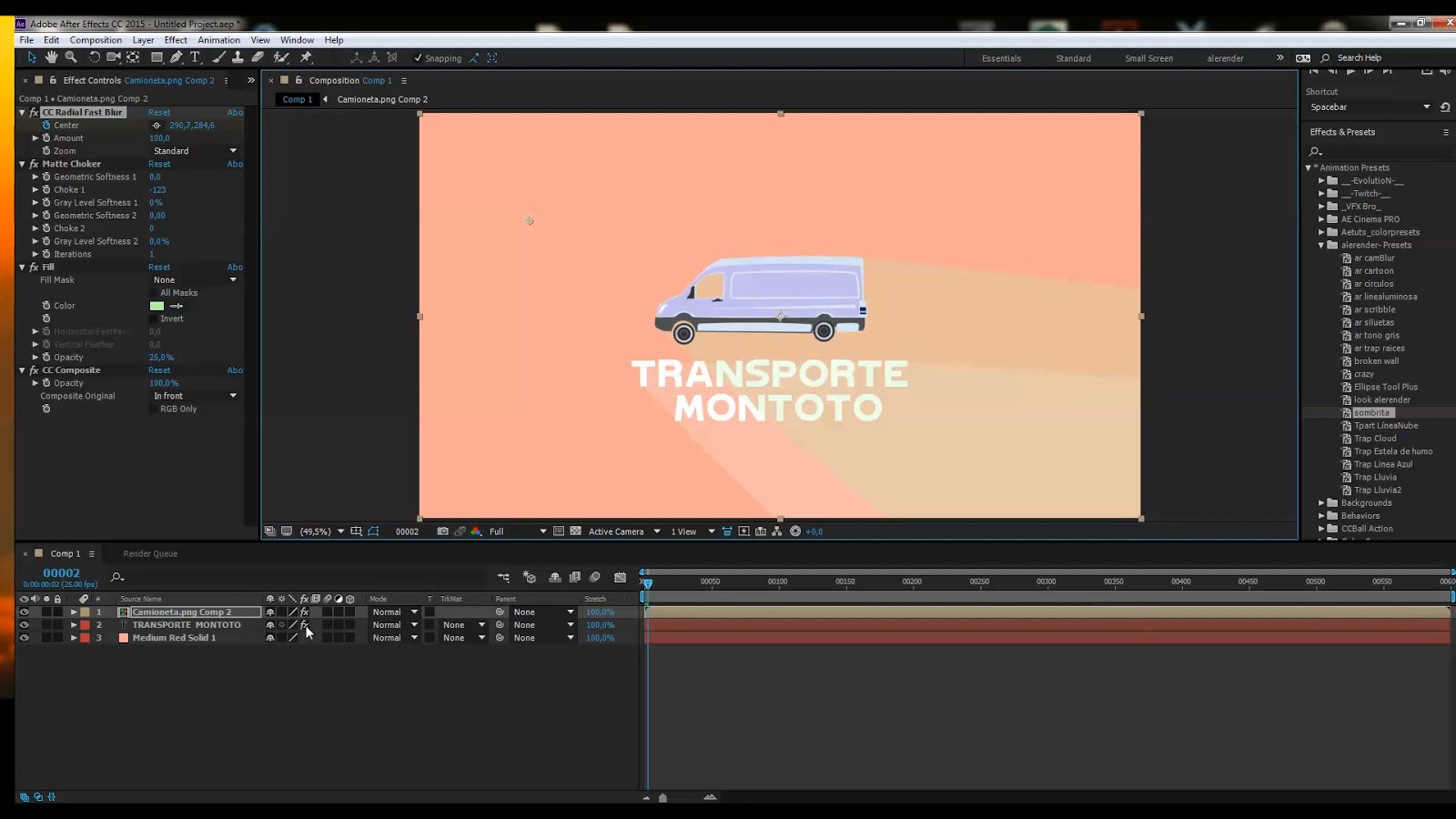
Task: Open the Graph Editor icon in timeline
Action: tap(621, 577)
